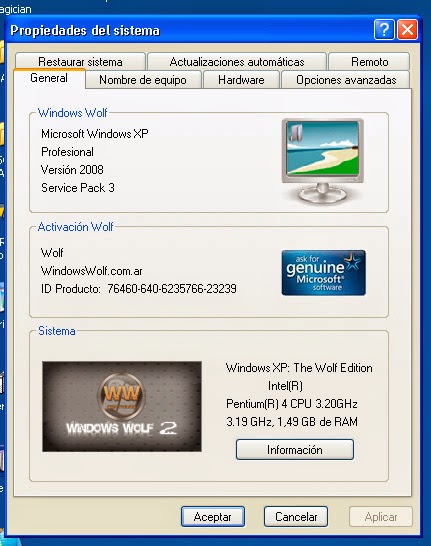Image resolution: width=431 pixels, height=546 pixels.
Task: Click the 'Activación Wolf' group label
Action: [75, 227]
